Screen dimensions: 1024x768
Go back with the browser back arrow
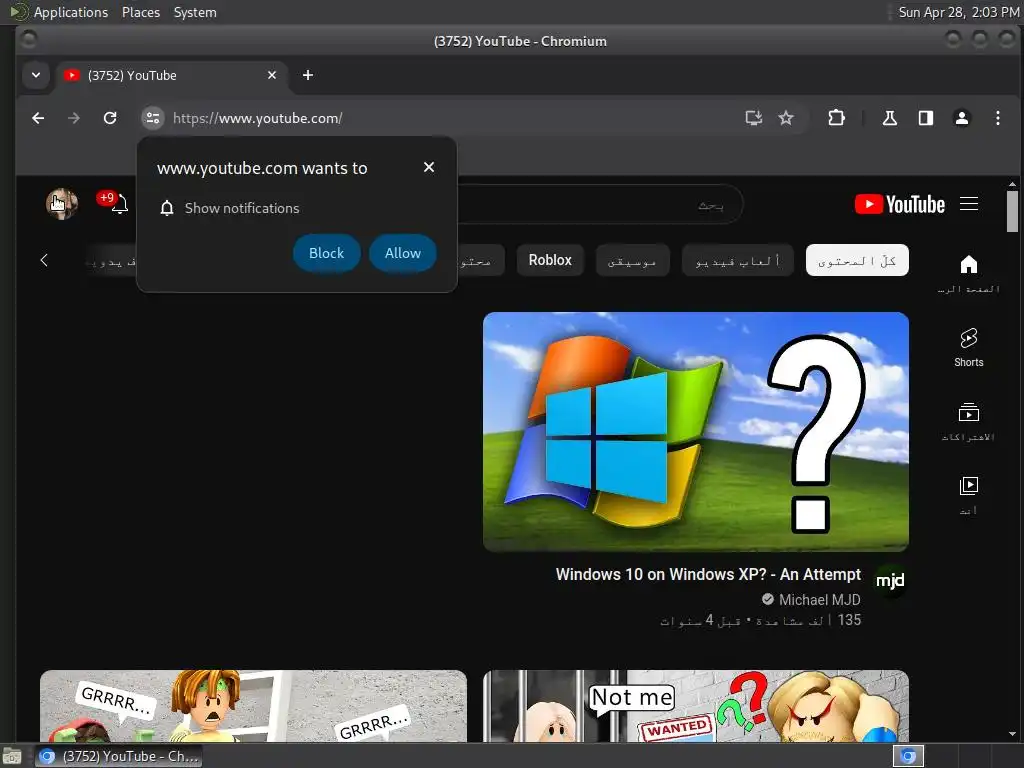[x=38, y=118]
